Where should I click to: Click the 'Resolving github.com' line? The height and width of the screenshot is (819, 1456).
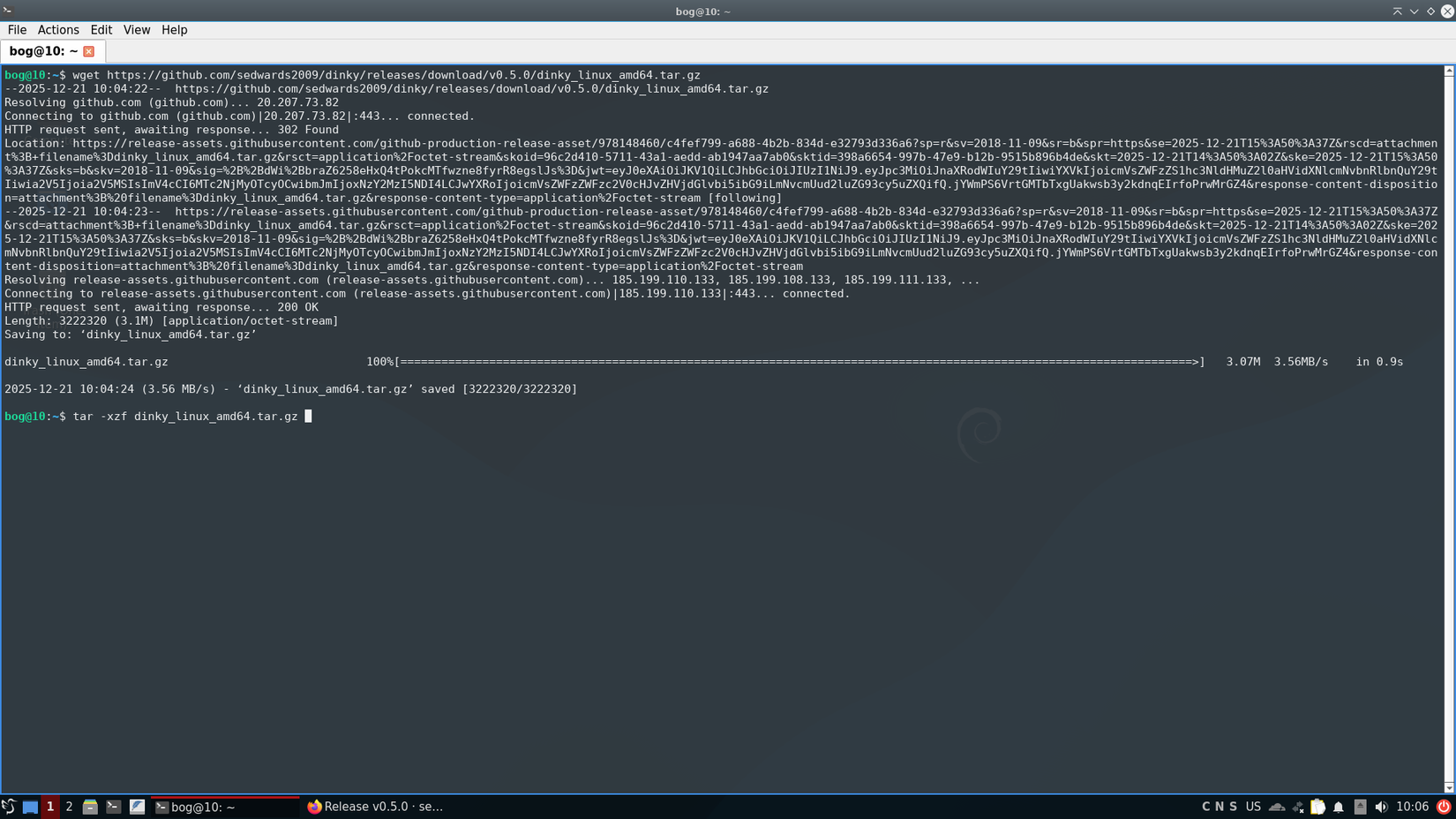(x=171, y=102)
